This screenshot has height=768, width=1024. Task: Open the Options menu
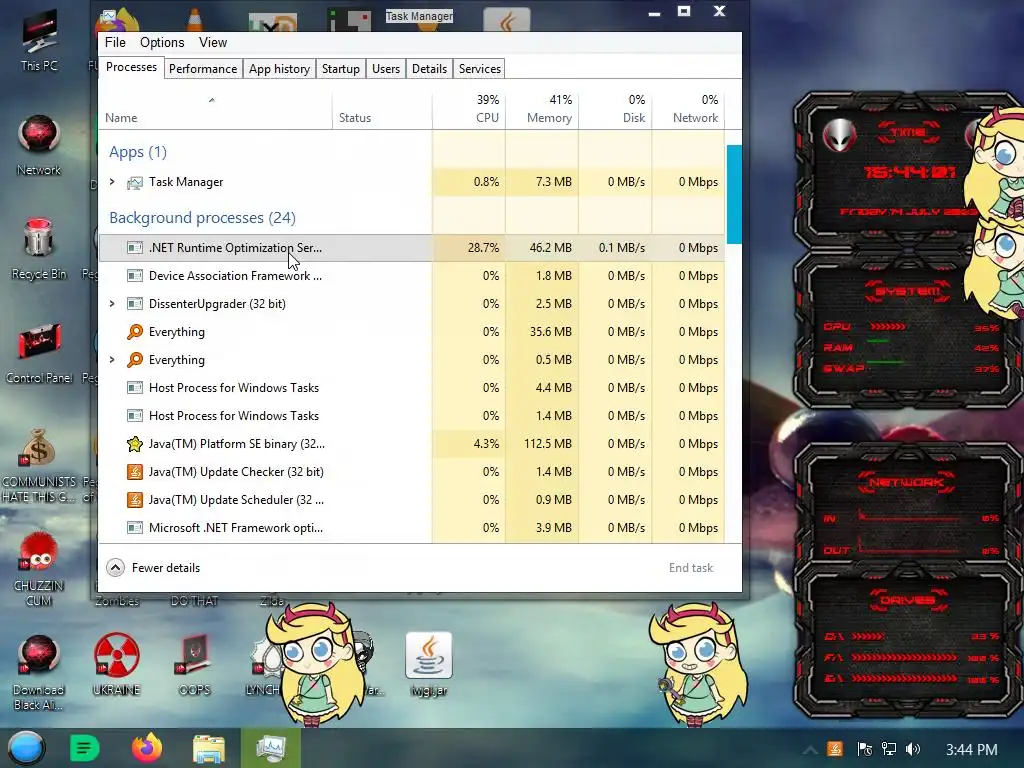click(162, 42)
